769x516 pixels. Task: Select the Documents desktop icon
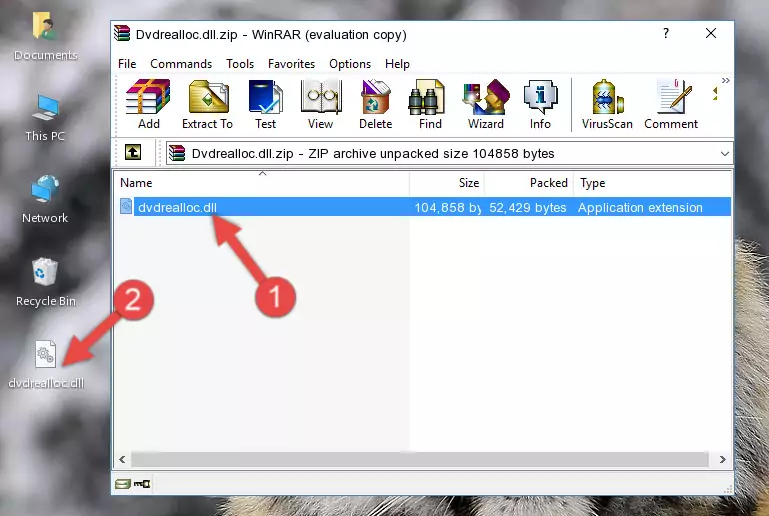pos(45,36)
